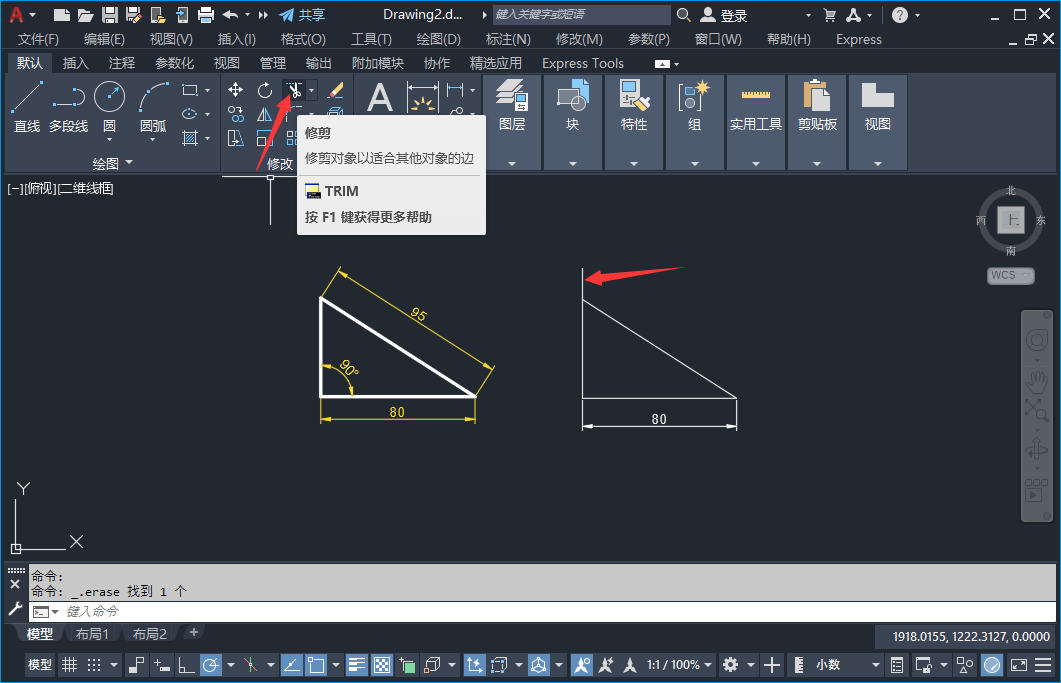Click the Rotate tool icon
The height and width of the screenshot is (683, 1061).
tap(265, 90)
